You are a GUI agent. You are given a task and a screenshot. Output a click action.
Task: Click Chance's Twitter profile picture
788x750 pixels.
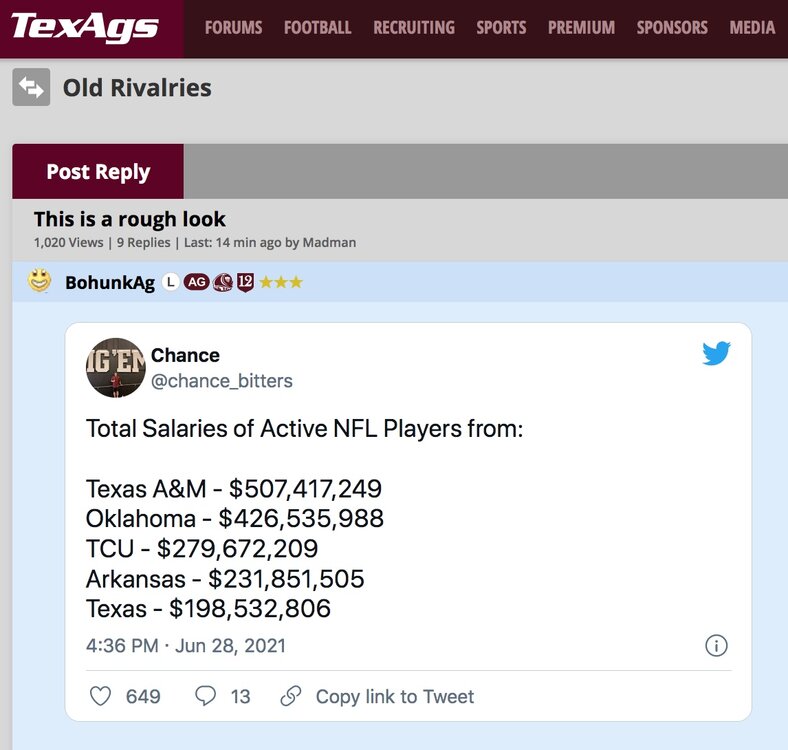point(116,368)
